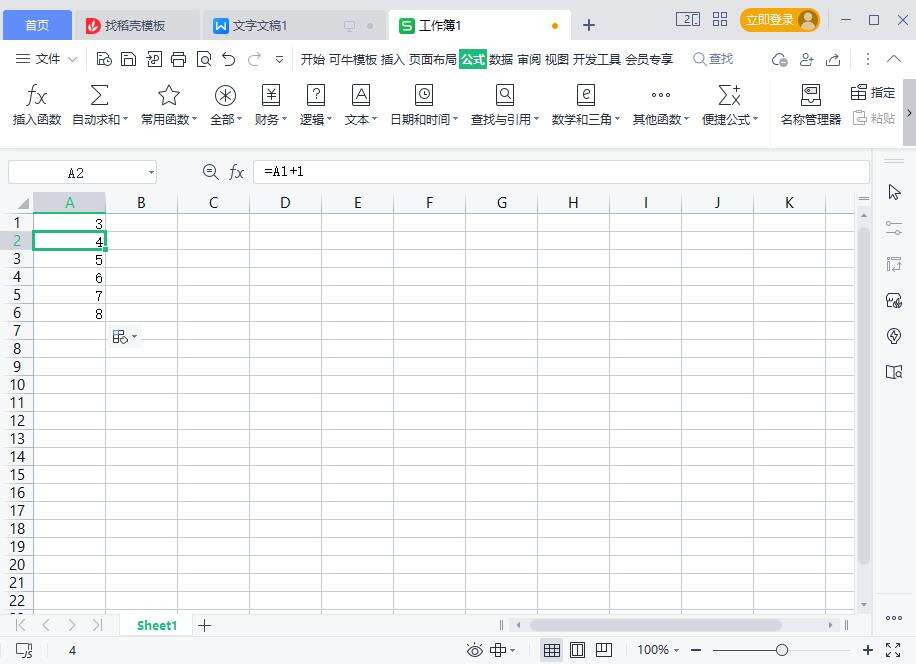Open the 文字文稿1 document tab
Viewport: 916px width, 664px height.
click(260, 25)
